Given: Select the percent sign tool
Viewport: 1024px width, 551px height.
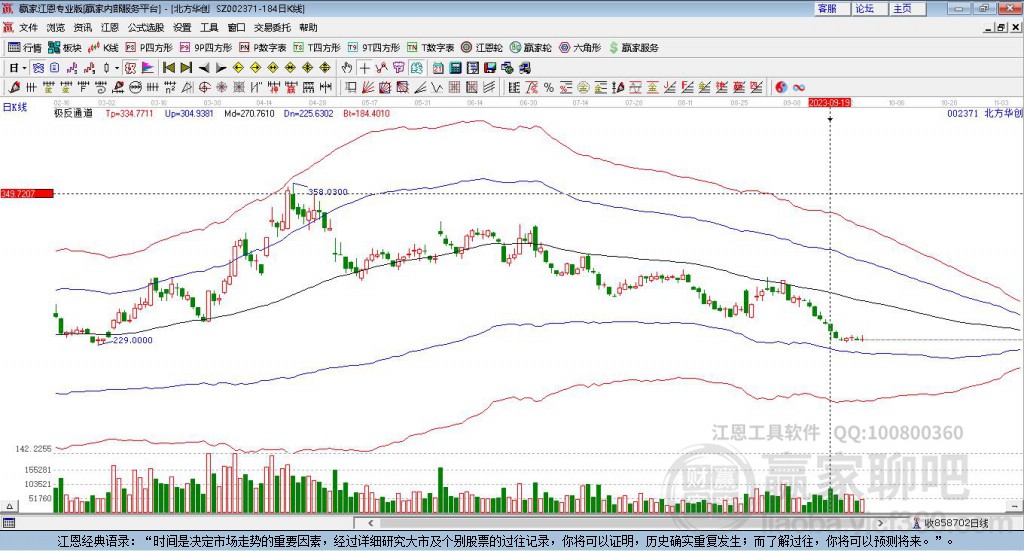Looking at the screenshot, I should 549,87.
